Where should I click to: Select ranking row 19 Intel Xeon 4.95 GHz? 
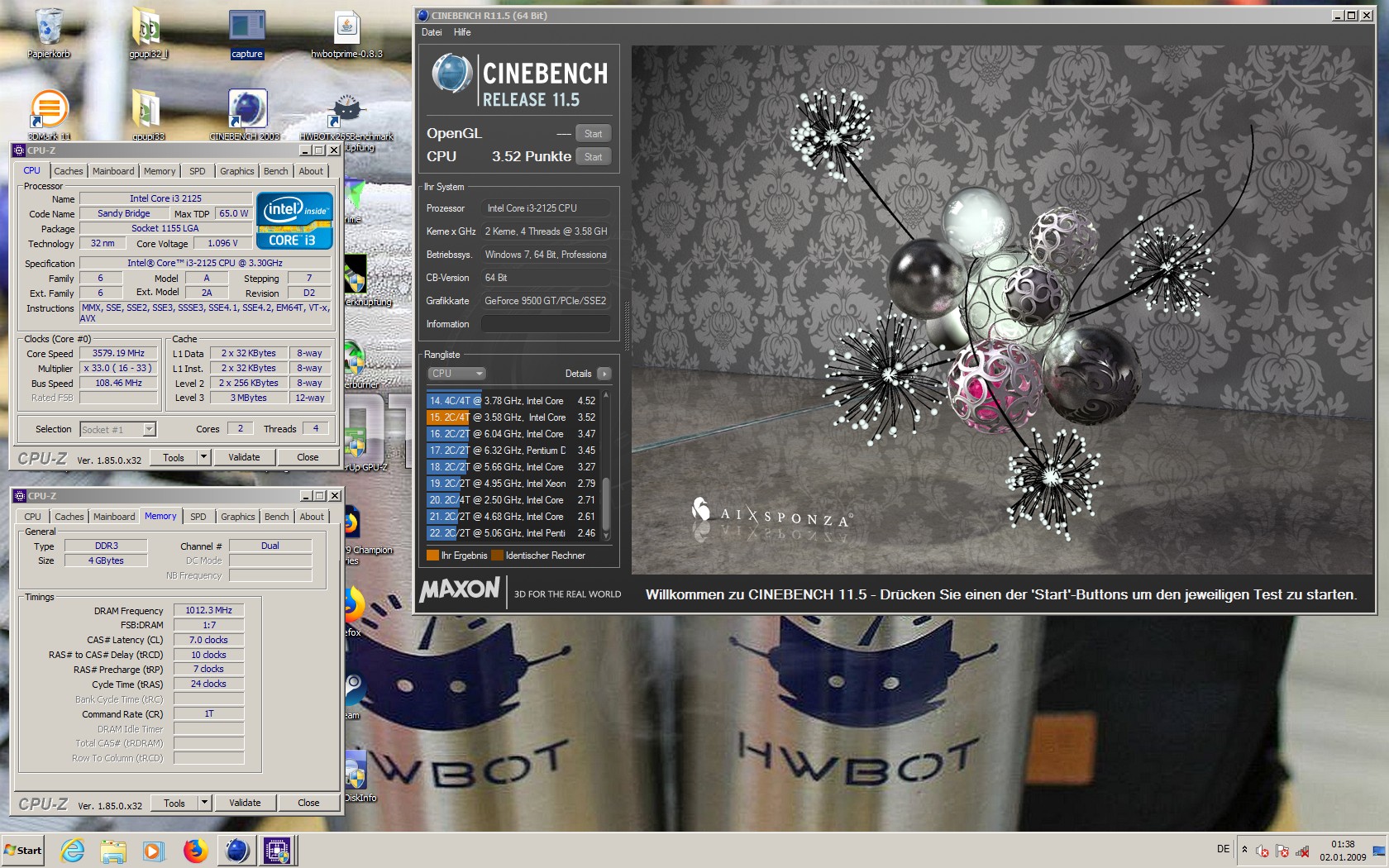coord(513,484)
